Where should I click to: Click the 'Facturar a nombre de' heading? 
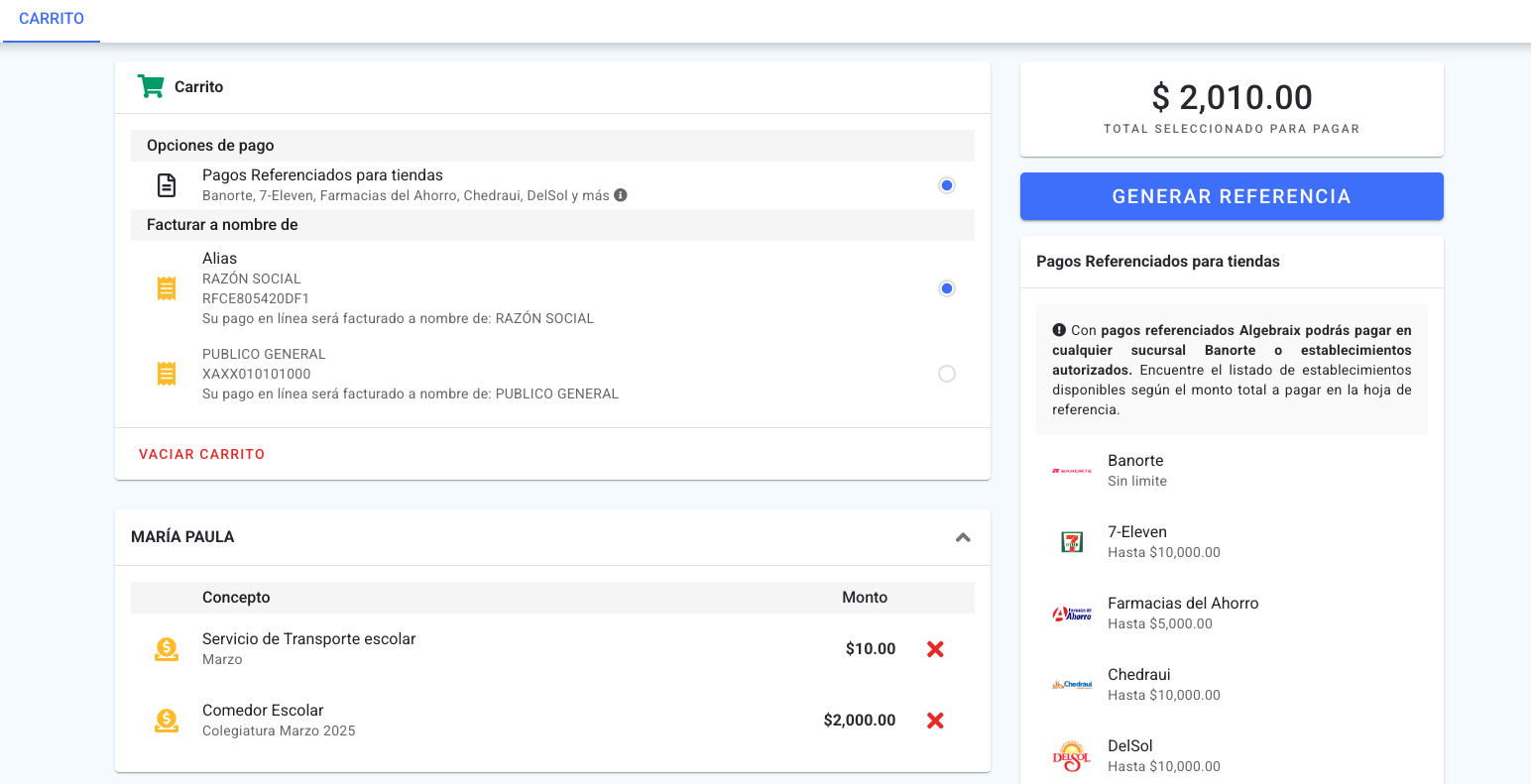(222, 225)
